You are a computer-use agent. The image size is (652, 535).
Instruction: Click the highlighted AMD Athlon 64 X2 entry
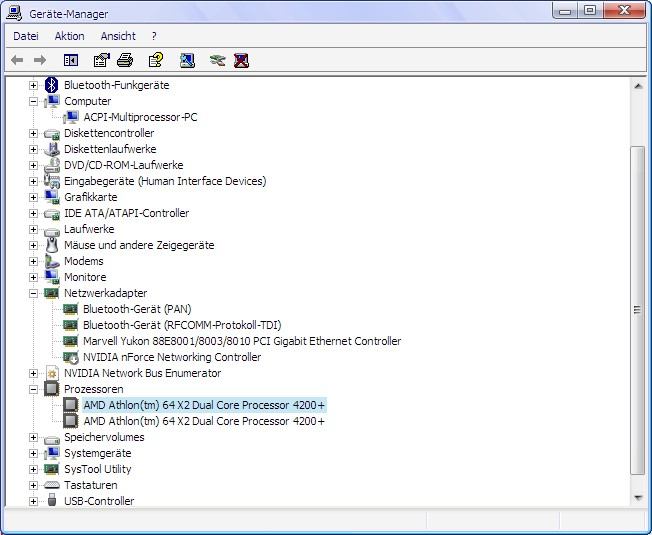pos(204,405)
